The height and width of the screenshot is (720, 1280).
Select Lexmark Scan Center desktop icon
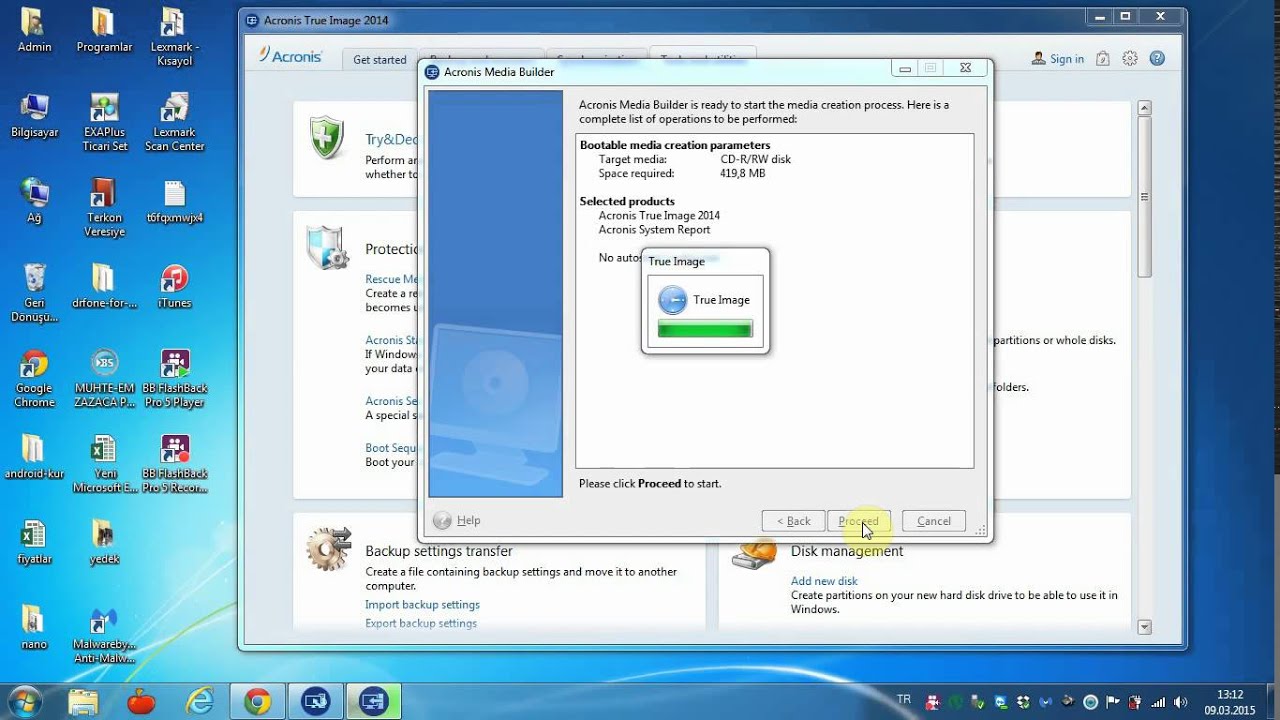tap(174, 122)
